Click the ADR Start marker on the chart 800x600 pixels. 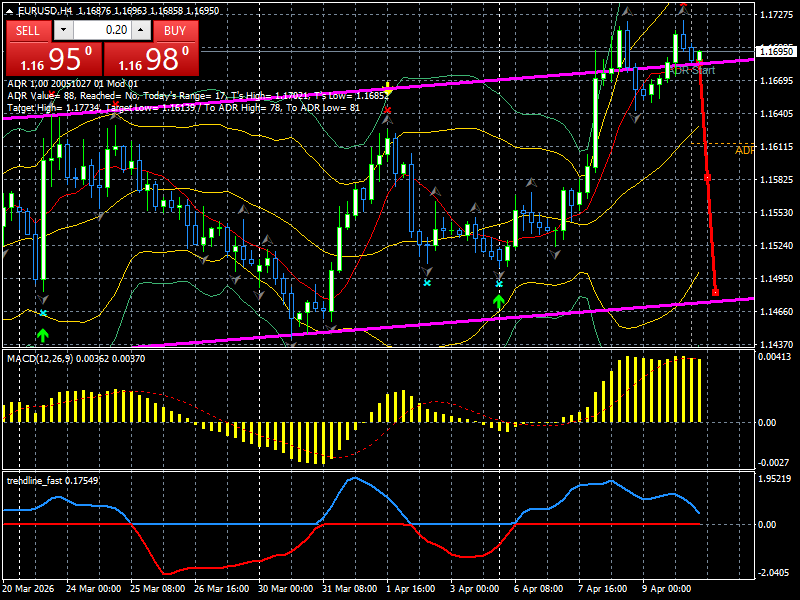690,70
